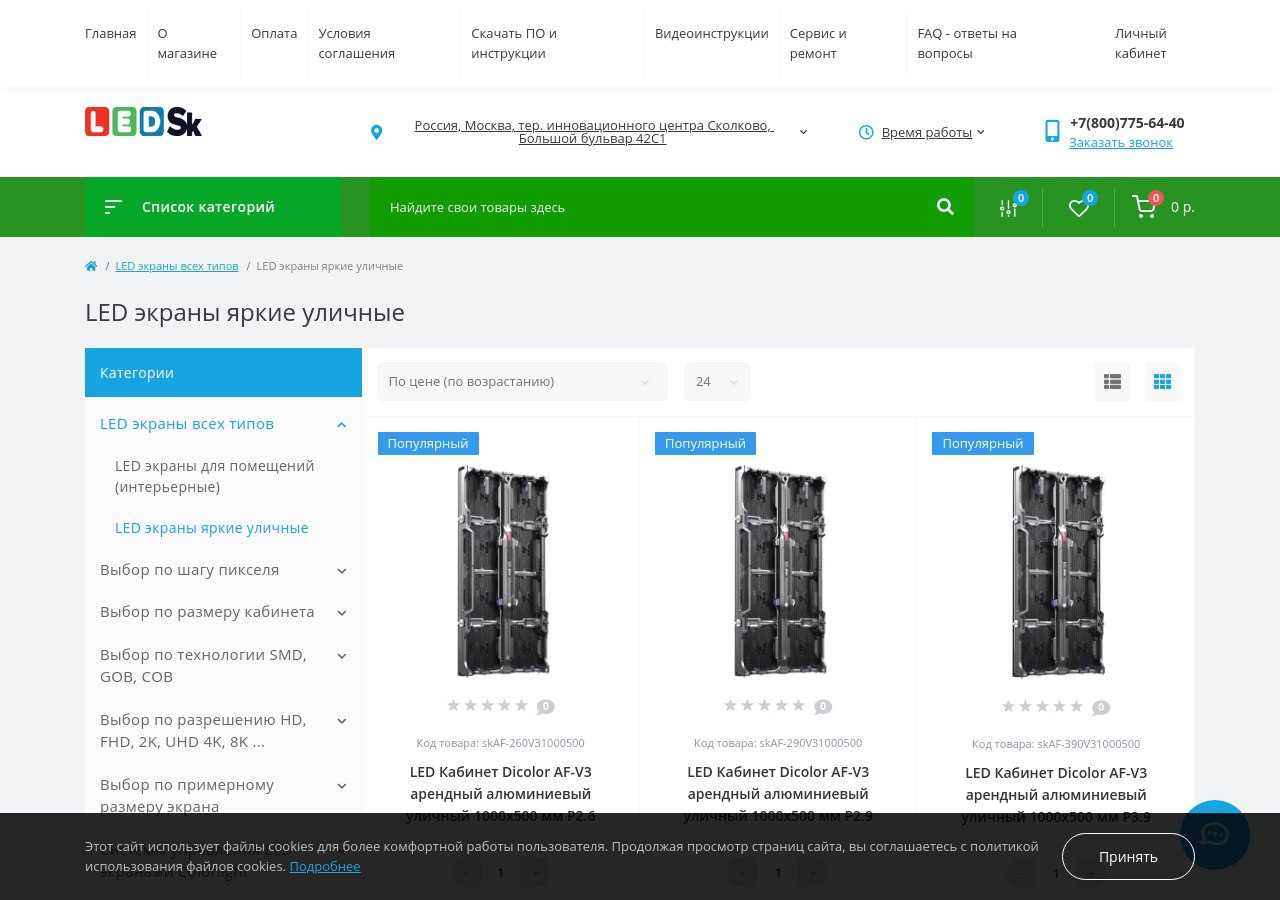
Task: Click the star rating of the P2.9 product
Action: pyautogui.click(x=765, y=705)
